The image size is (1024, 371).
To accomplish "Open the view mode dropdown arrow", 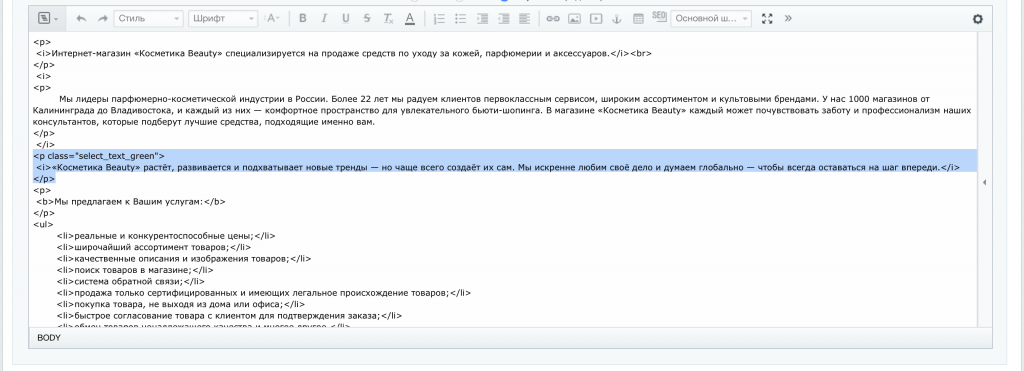I will [x=56, y=19].
